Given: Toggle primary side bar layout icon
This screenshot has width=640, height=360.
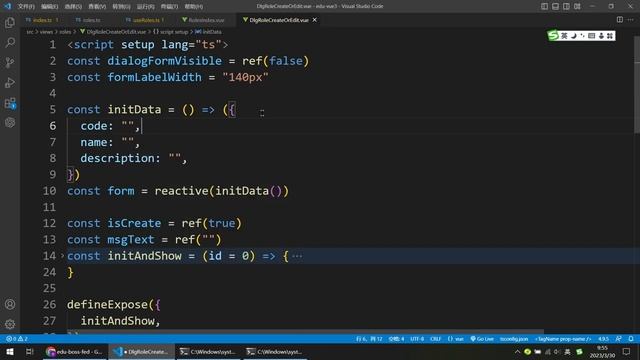Looking at the screenshot, I should pos(544,6).
